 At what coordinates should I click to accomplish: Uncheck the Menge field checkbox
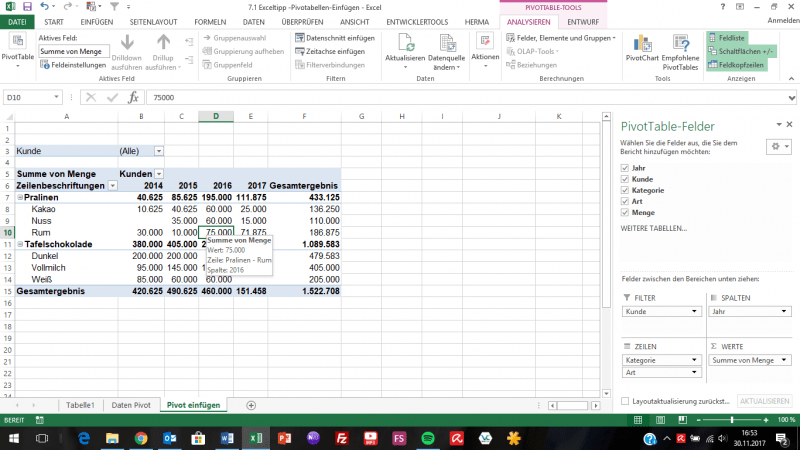tap(624, 213)
